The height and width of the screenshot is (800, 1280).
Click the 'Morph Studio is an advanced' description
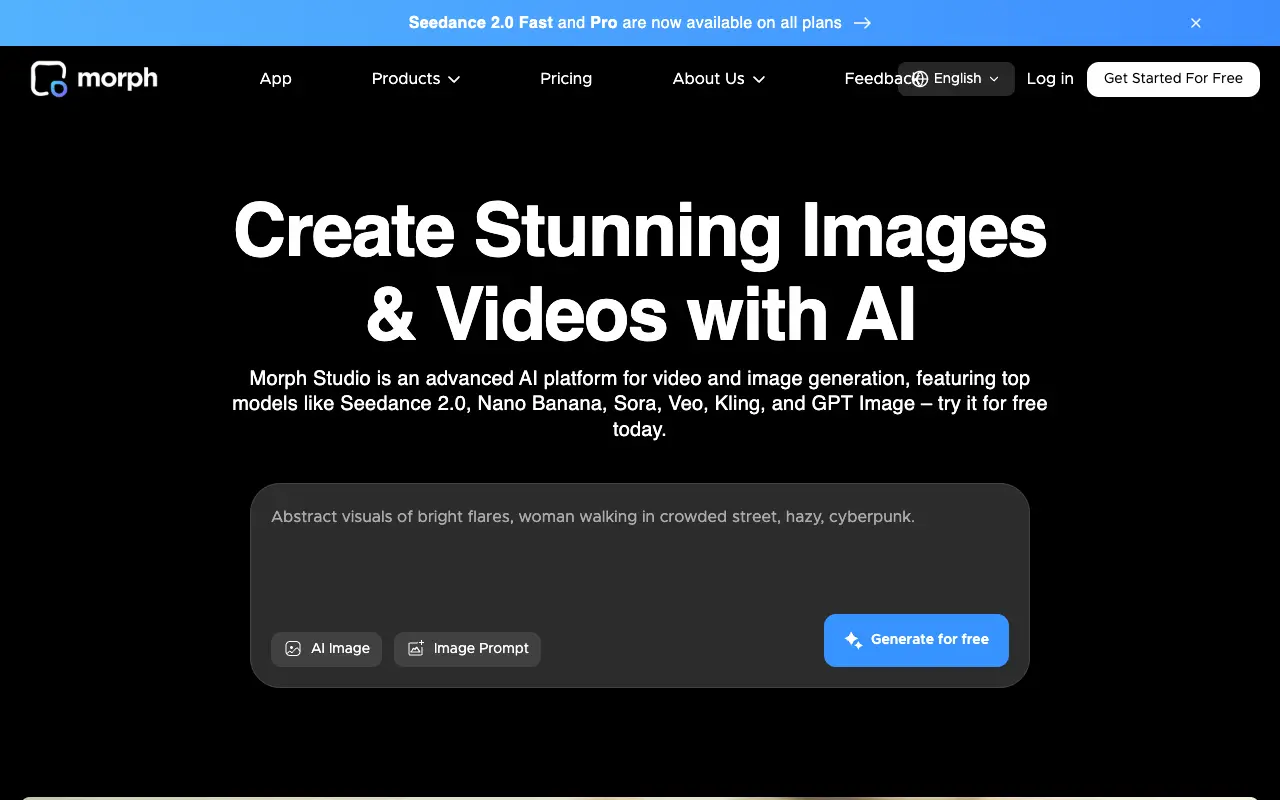[x=640, y=404]
